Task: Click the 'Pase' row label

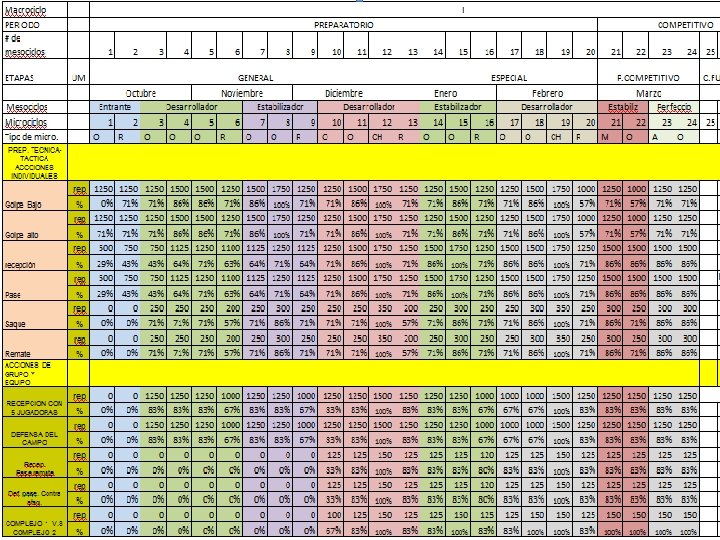Action: point(34,286)
